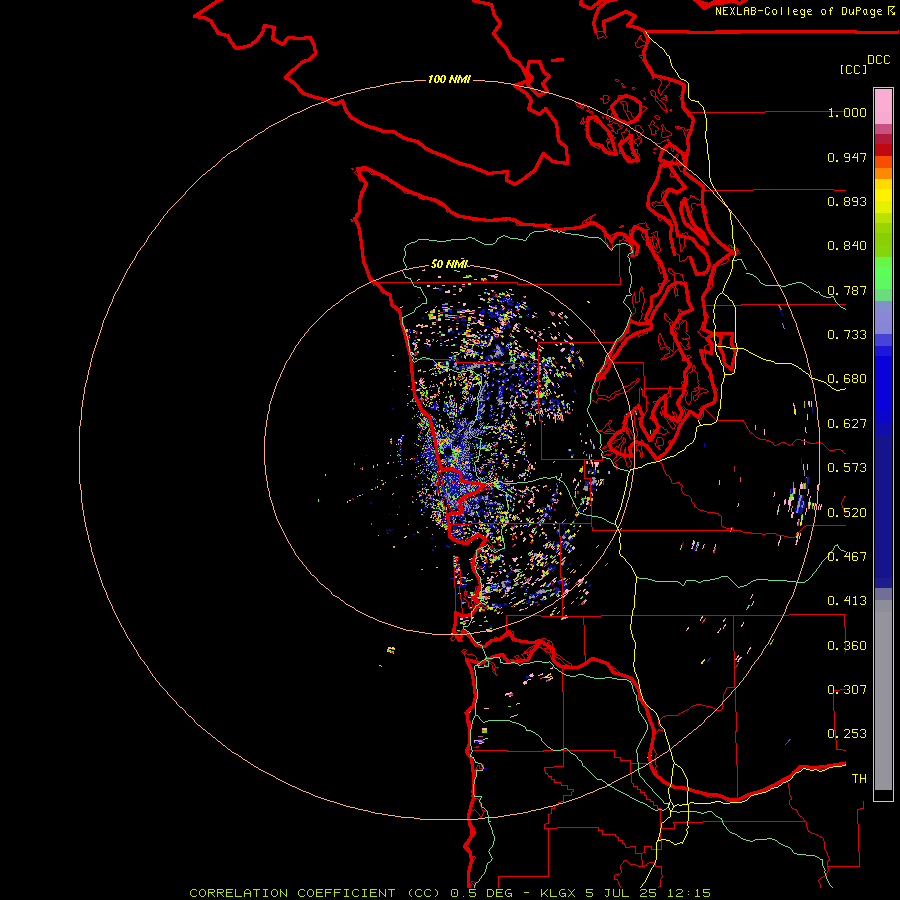Click the 0.413 color scale value
The width and height of the screenshot is (900, 900).
(x=847, y=601)
